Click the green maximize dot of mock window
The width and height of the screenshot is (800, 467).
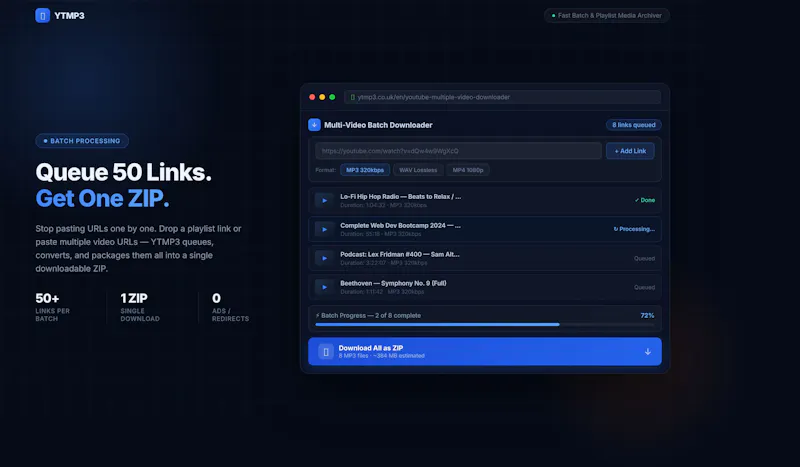coord(332,97)
